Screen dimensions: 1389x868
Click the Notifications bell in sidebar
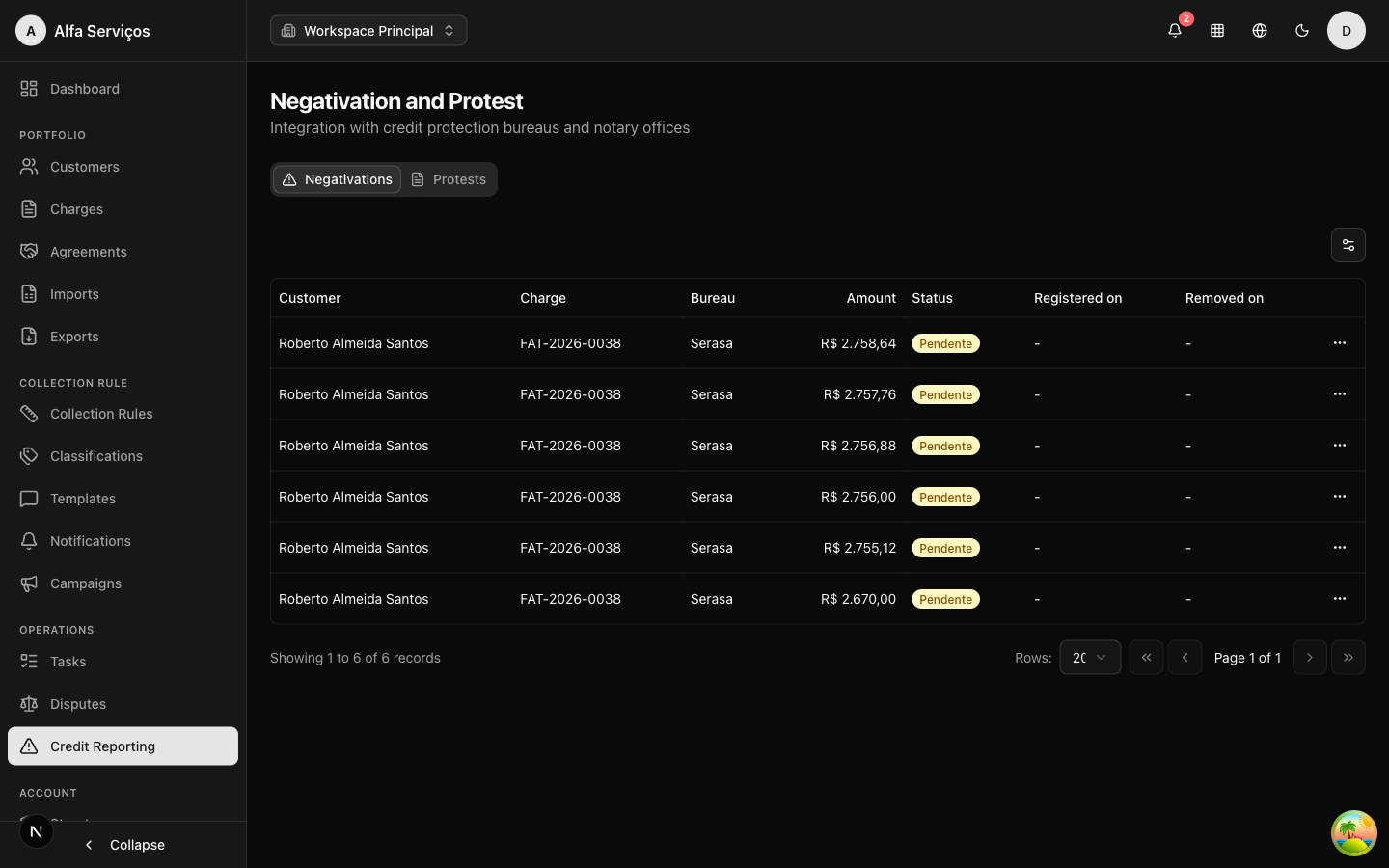pos(29,541)
